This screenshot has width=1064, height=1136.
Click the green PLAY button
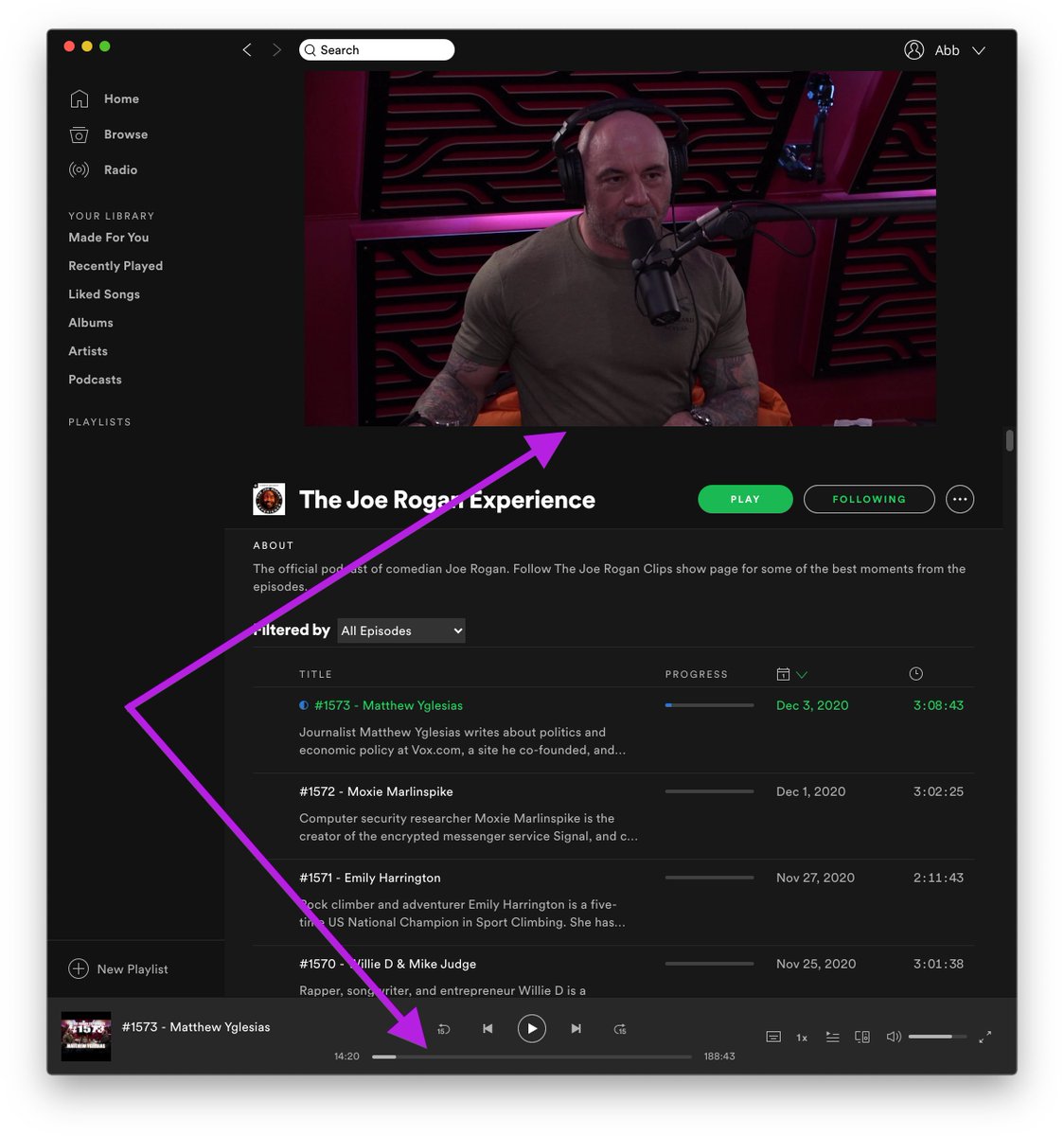coord(745,499)
